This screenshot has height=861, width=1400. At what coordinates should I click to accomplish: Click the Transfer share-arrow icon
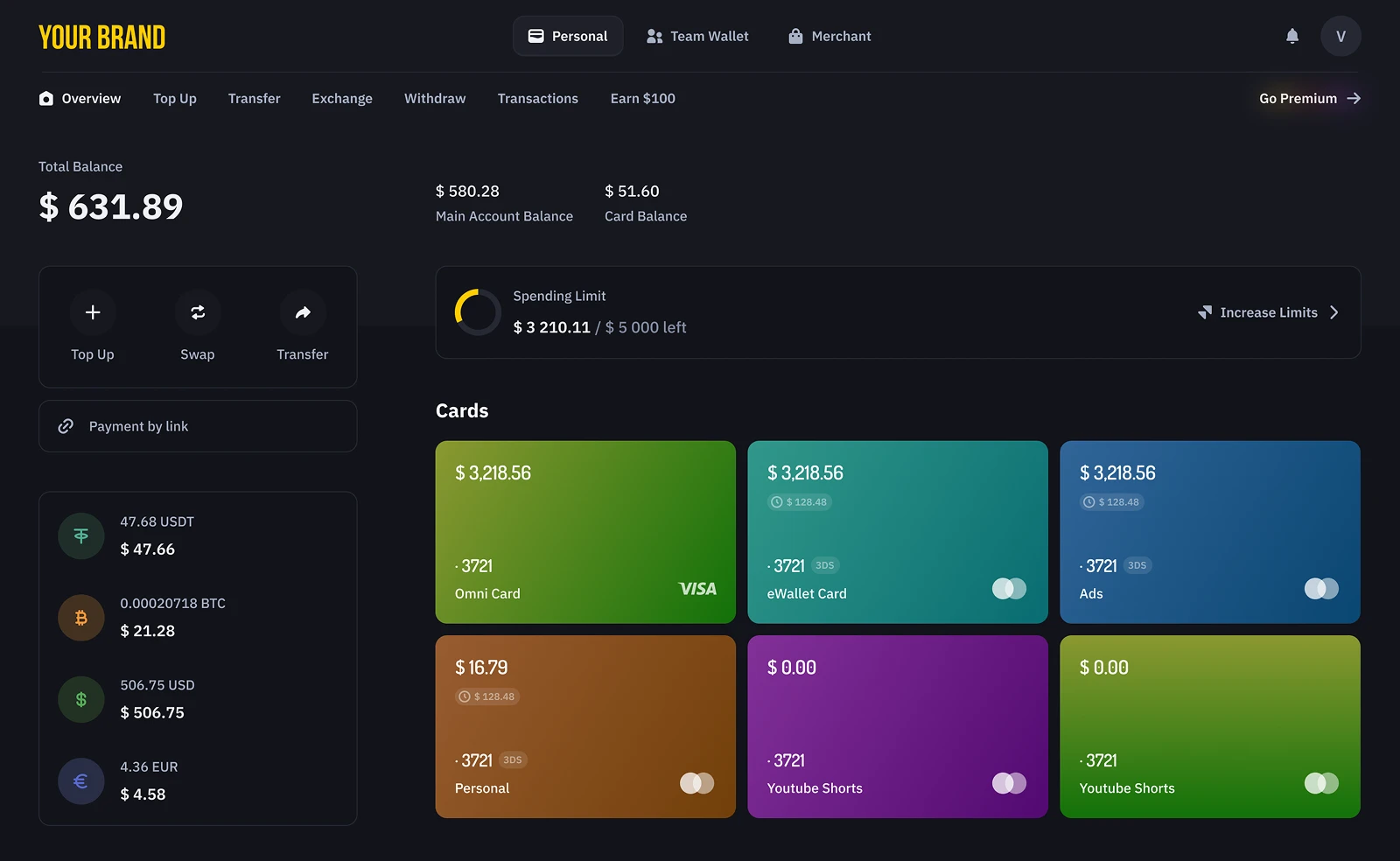pos(303,312)
